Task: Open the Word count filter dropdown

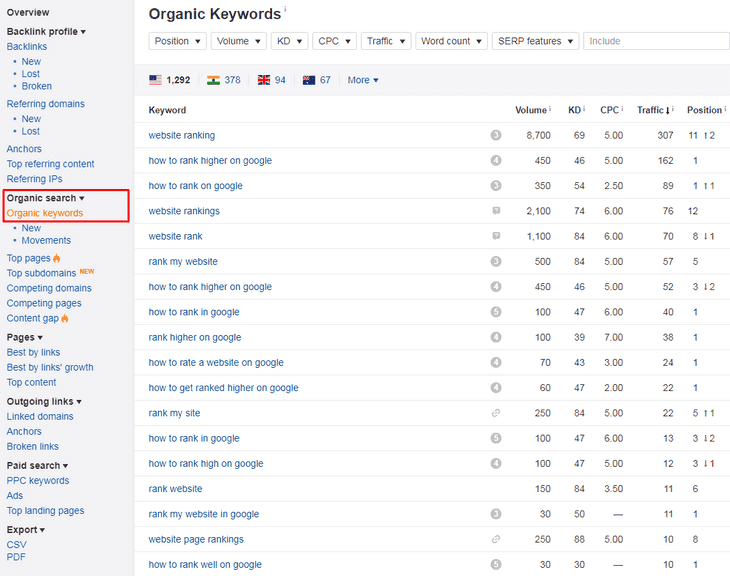Action: point(451,41)
